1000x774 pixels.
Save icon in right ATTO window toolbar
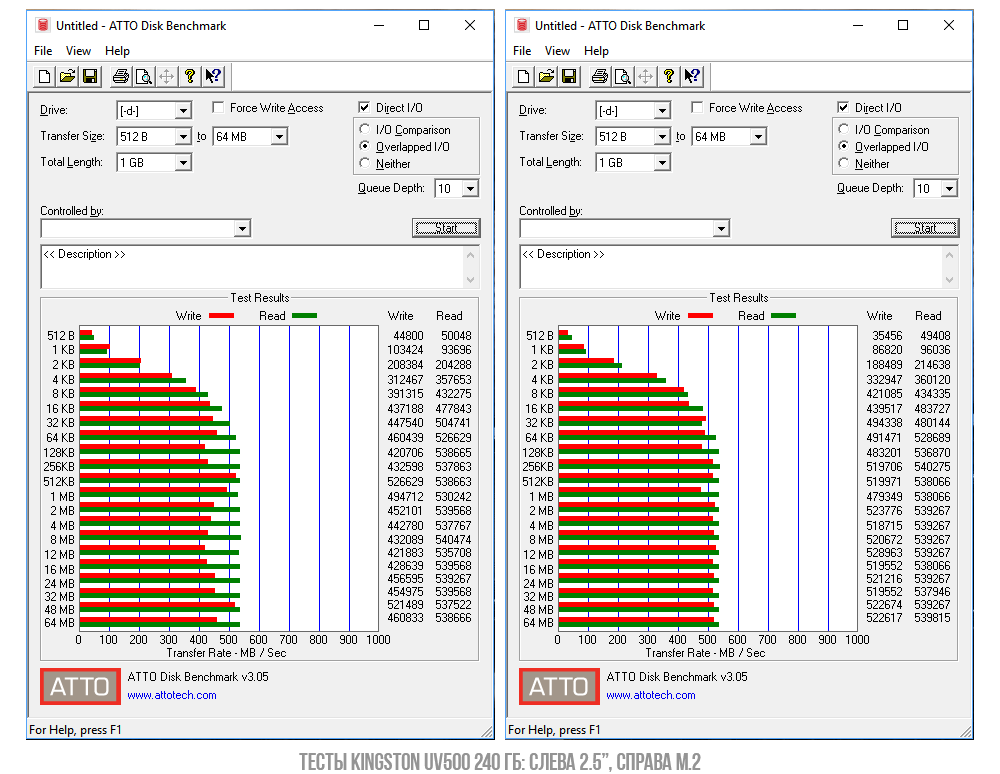click(569, 77)
